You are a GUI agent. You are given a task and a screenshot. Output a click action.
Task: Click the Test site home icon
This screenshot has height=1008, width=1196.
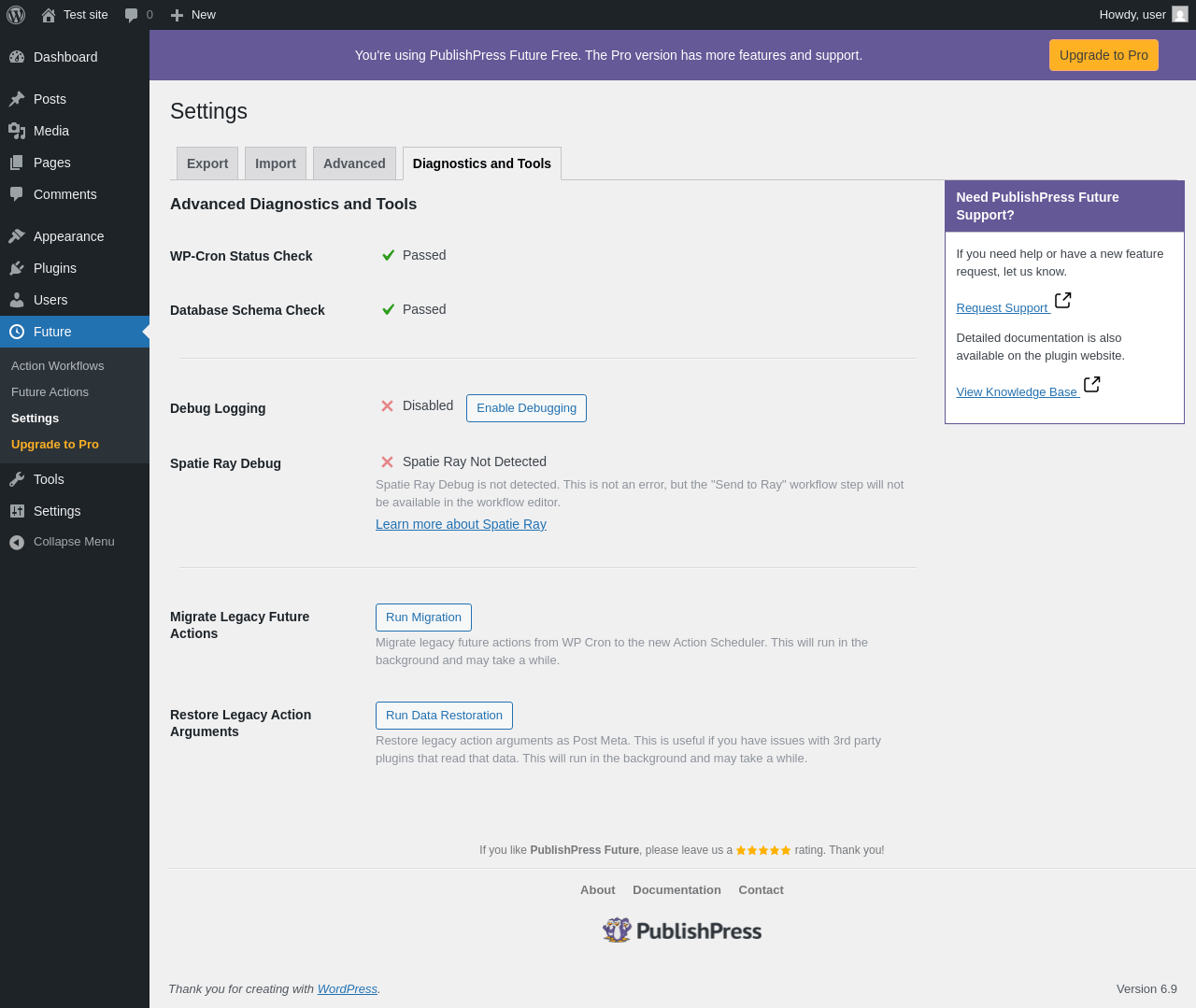click(49, 15)
